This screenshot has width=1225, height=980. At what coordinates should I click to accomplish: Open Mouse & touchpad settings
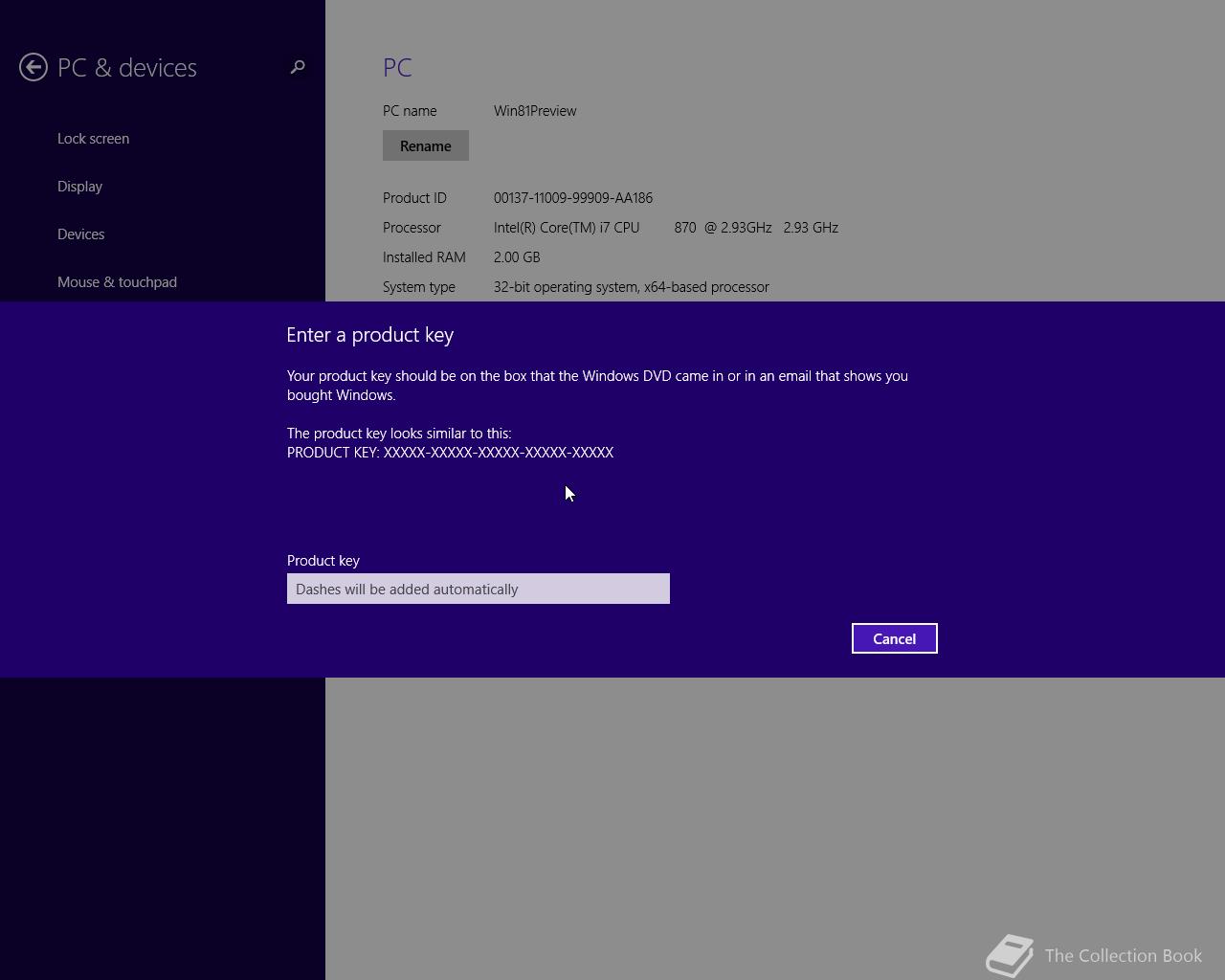point(117,282)
